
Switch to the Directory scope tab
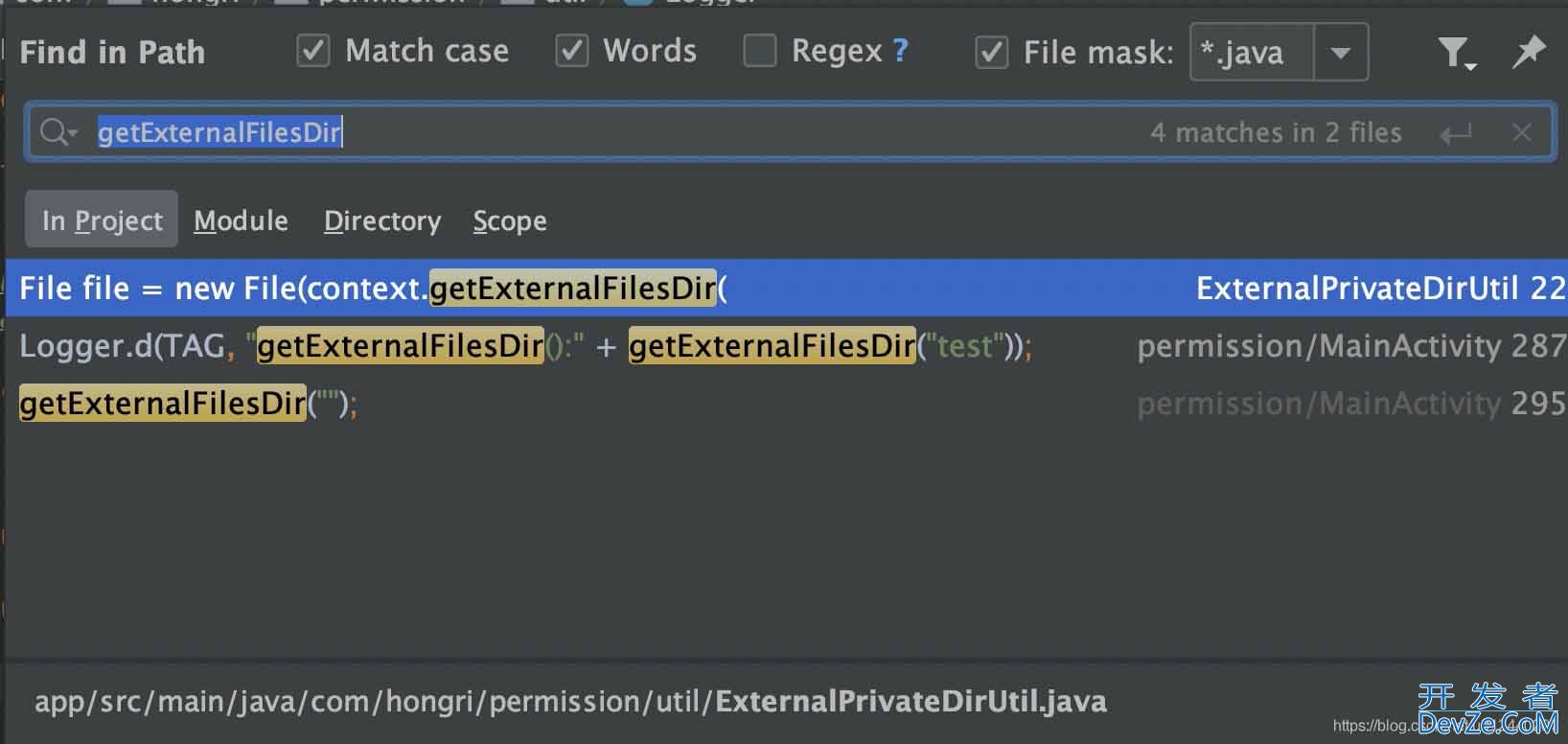pos(382,221)
